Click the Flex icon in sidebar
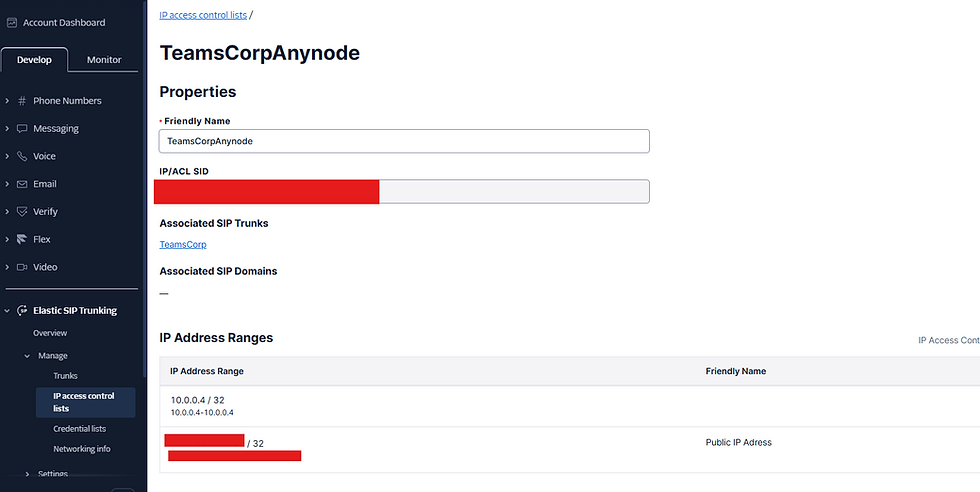Screen dimensions: 980x492 tap(22, 240)
